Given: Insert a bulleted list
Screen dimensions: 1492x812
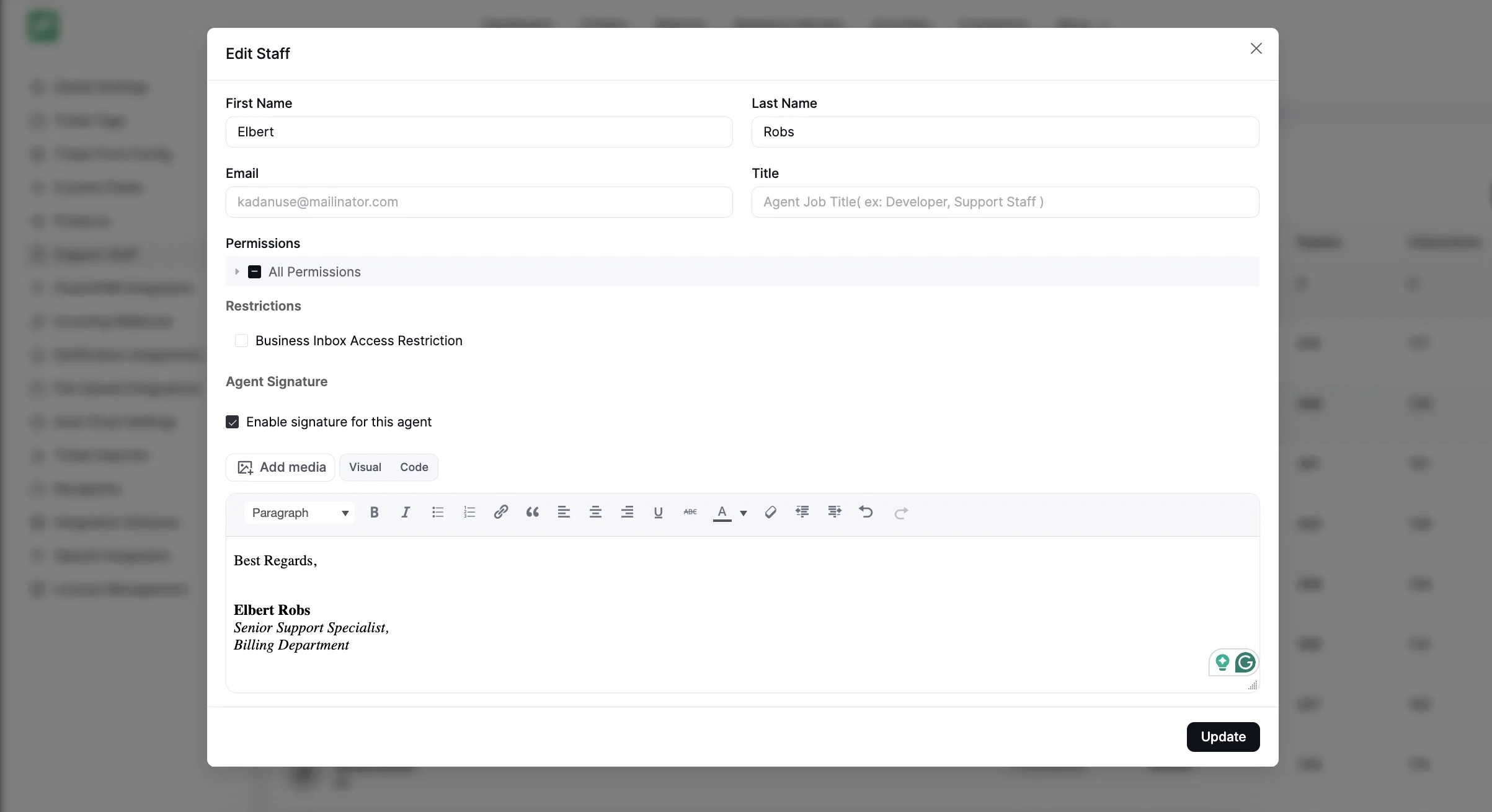Looking at the screenshot, I should click(438, 513).
